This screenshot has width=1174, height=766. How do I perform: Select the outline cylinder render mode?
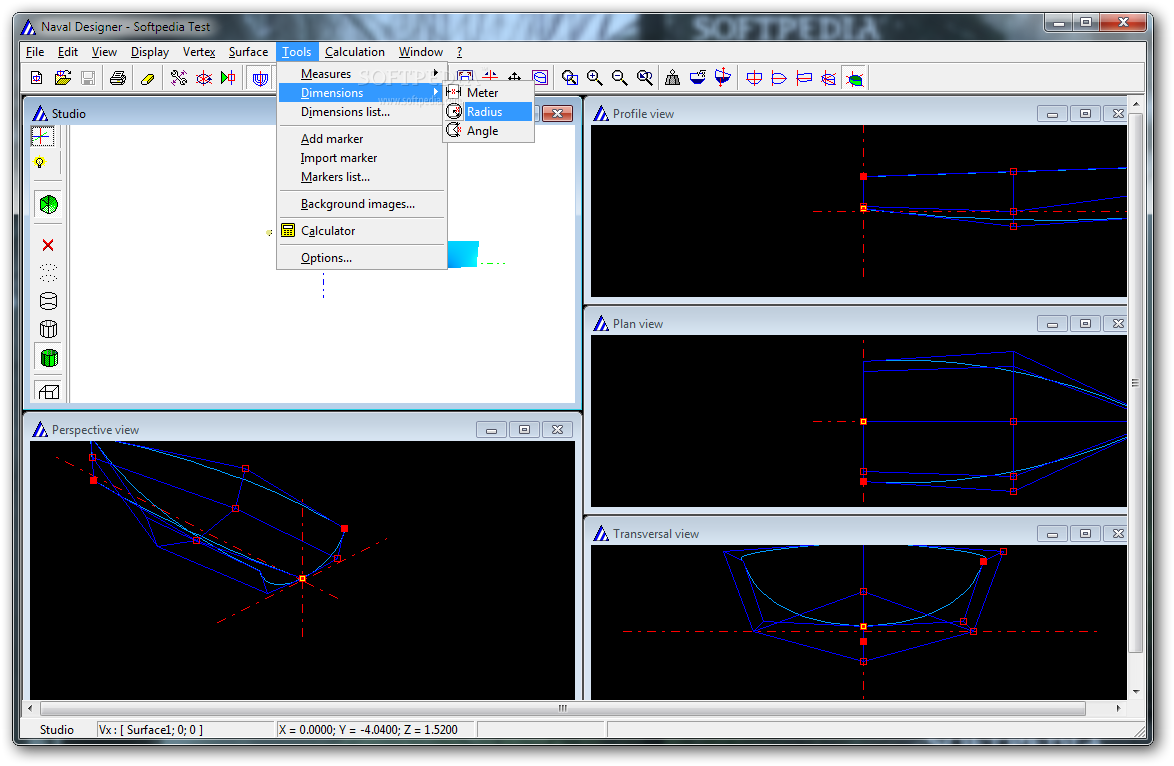tap(49, 301)
